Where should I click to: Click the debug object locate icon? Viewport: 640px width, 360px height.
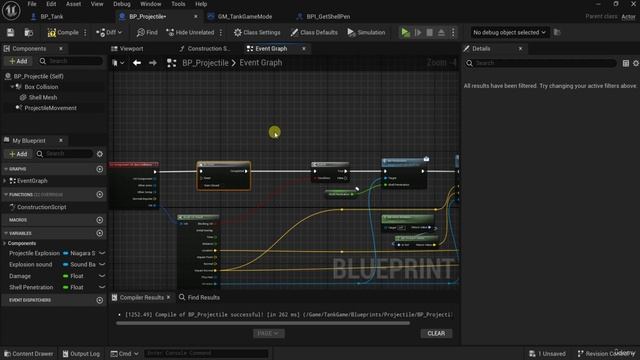pos(557,32)
